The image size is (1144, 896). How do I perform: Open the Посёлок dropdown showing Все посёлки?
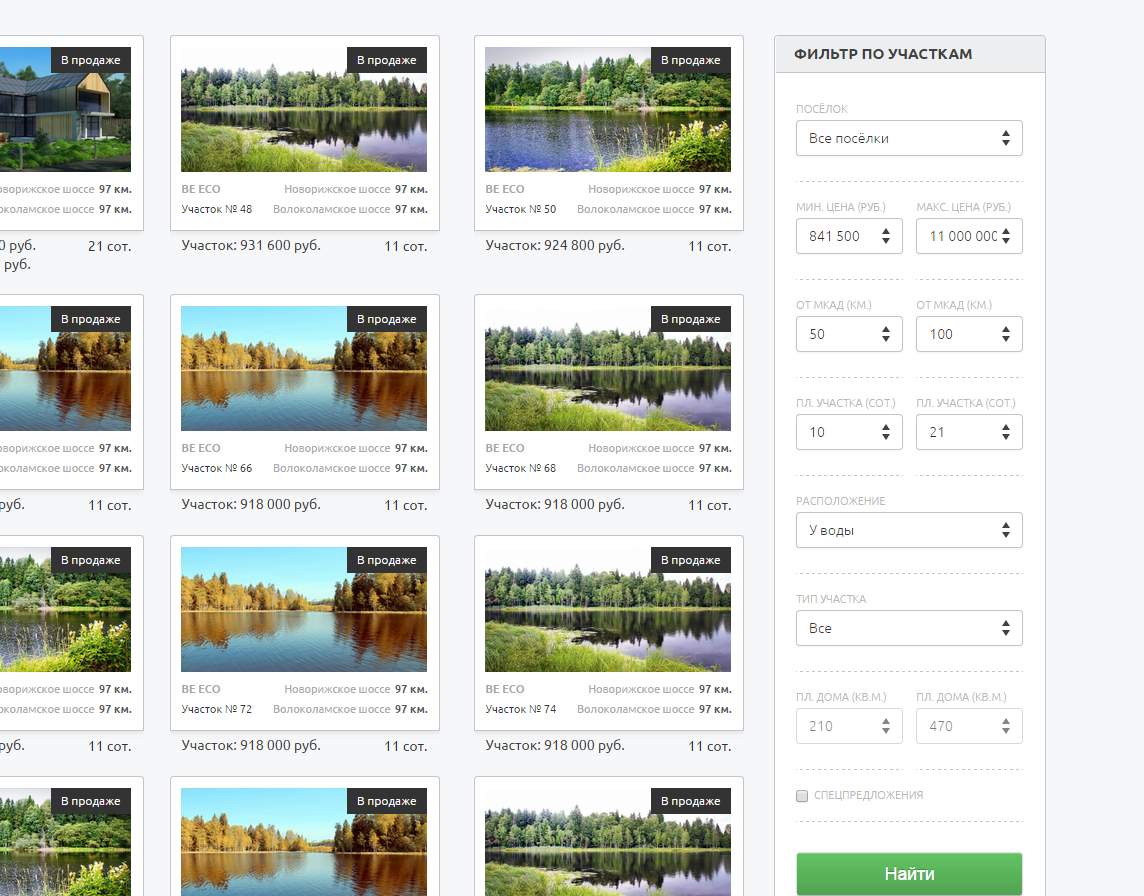click(908, 138)
